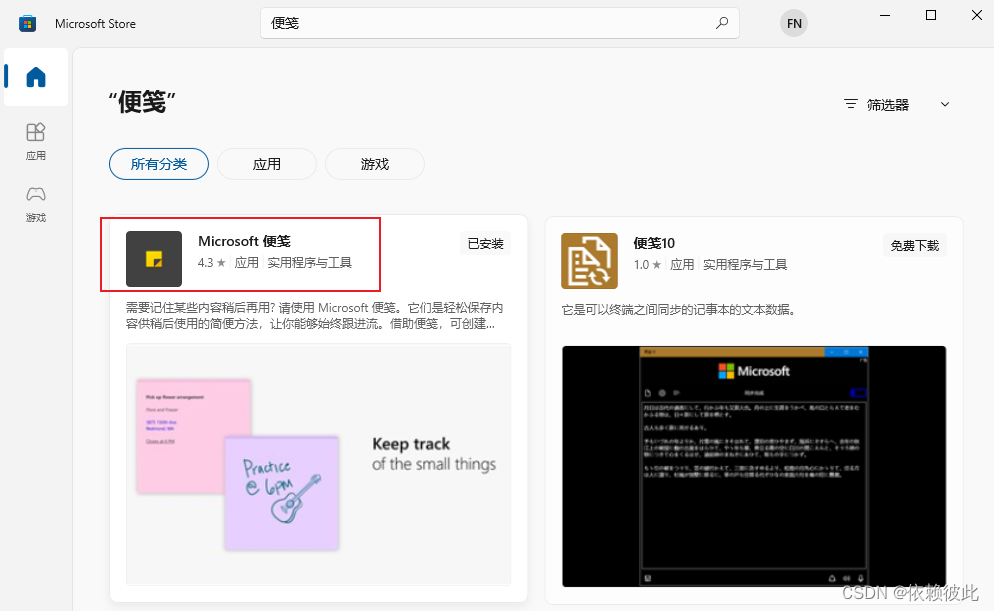Focus the search box containing 便笺
The height and width of the screenshot is (611, 994).
[x=500, y=23]
